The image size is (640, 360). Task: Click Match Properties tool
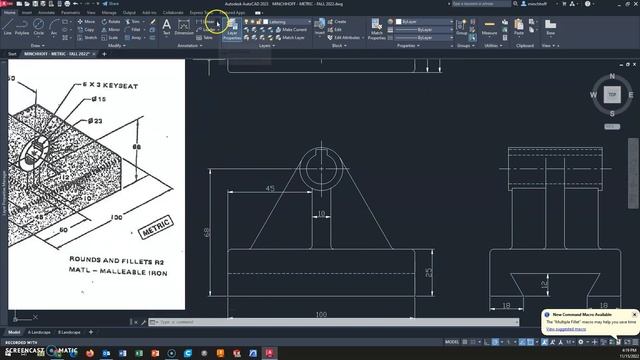376,29
